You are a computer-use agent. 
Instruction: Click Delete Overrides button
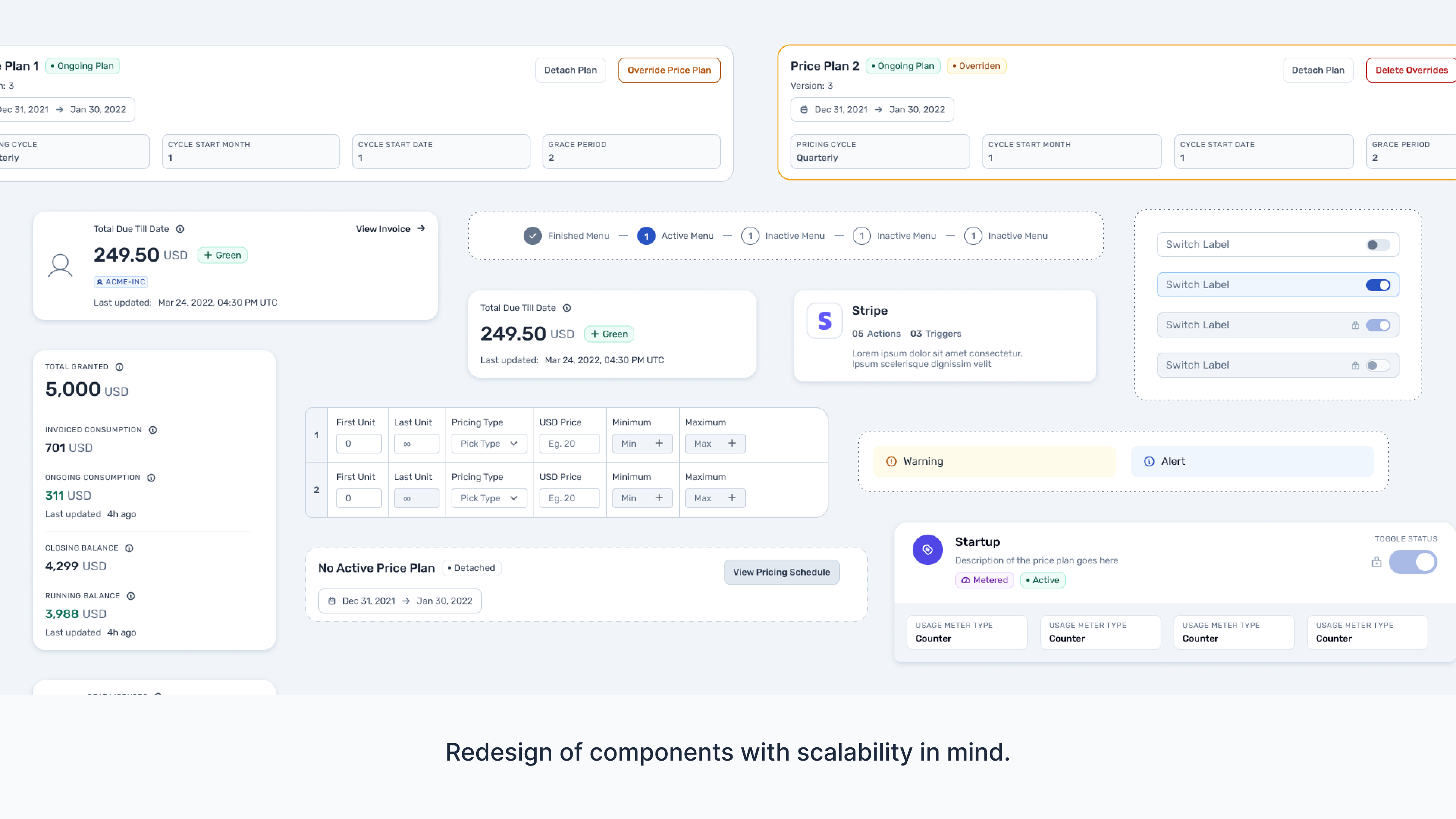tap(1411, 70)
